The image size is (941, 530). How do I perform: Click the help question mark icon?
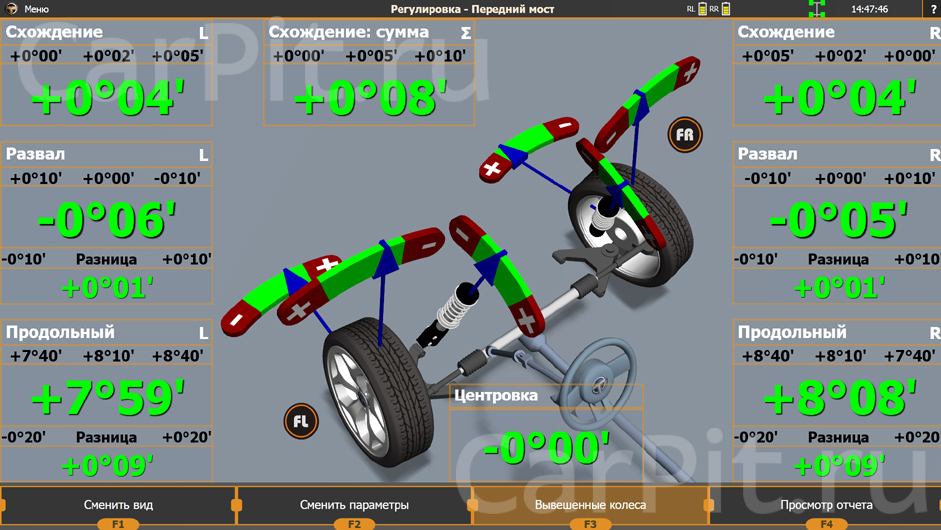click(933, 9)
